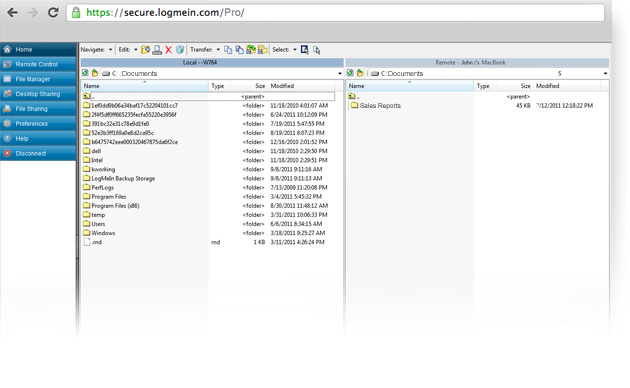Refresh the local pane listing

85,73
